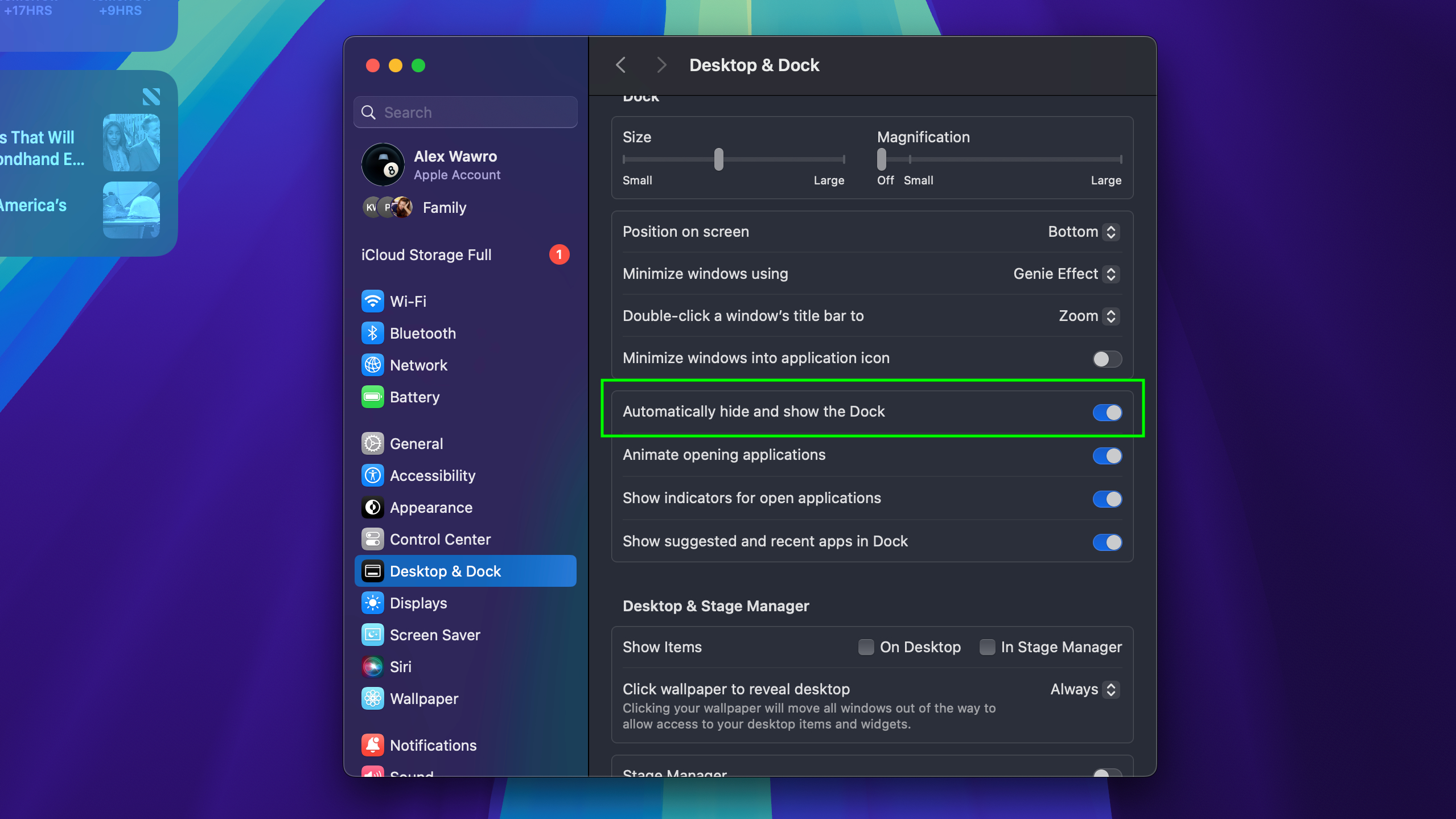The image size is (1456, 819).
Task: Open the Battery icon in the sidebar
Action: click(x=373, y=397)
